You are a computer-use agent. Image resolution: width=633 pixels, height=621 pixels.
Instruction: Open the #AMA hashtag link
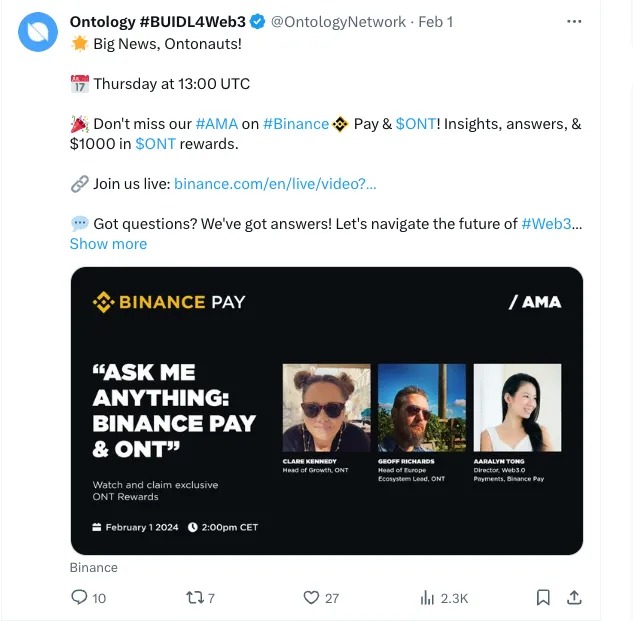click(216, 124)
